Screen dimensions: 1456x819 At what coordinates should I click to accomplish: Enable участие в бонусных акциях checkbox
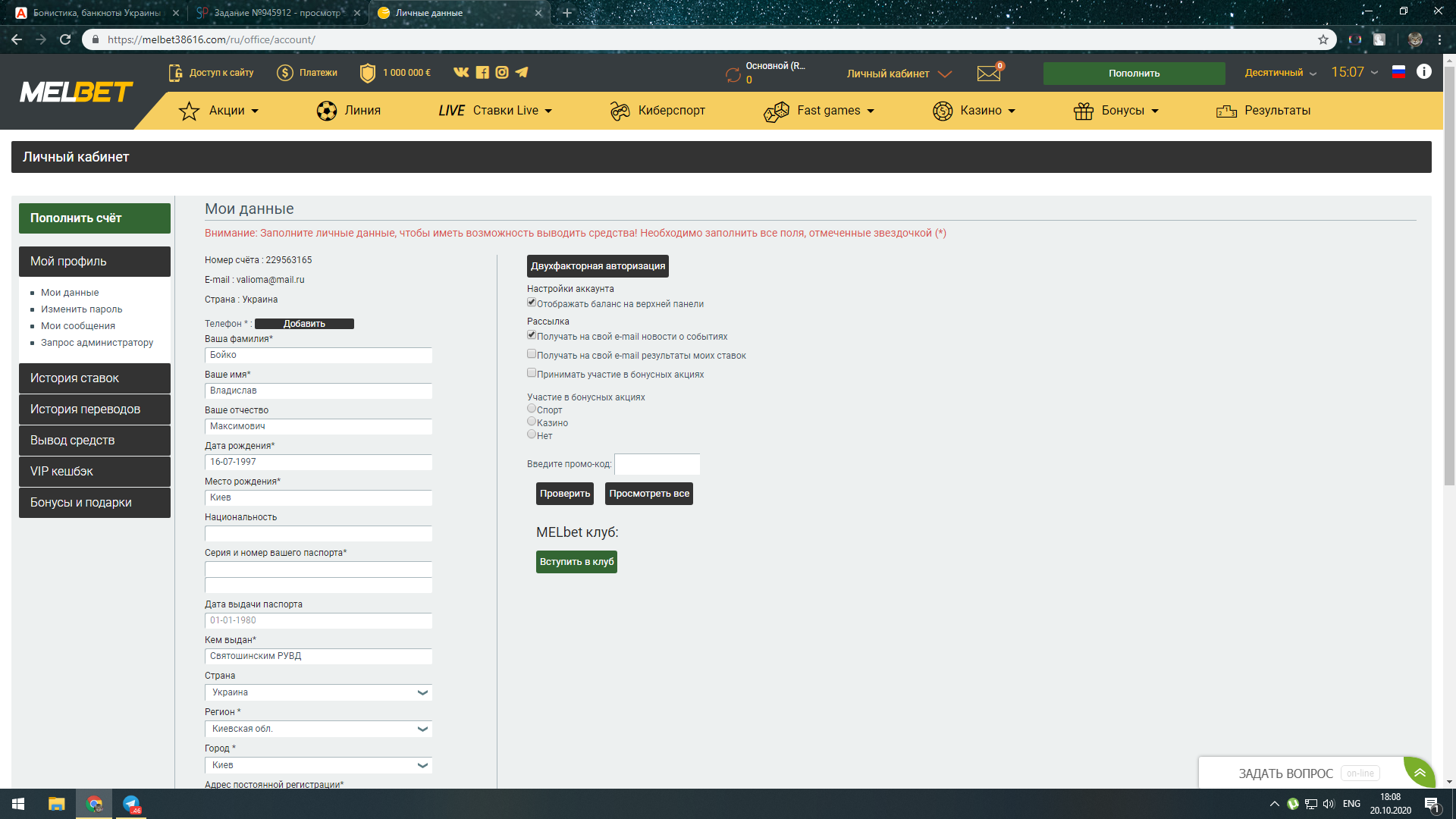(531, 372)
